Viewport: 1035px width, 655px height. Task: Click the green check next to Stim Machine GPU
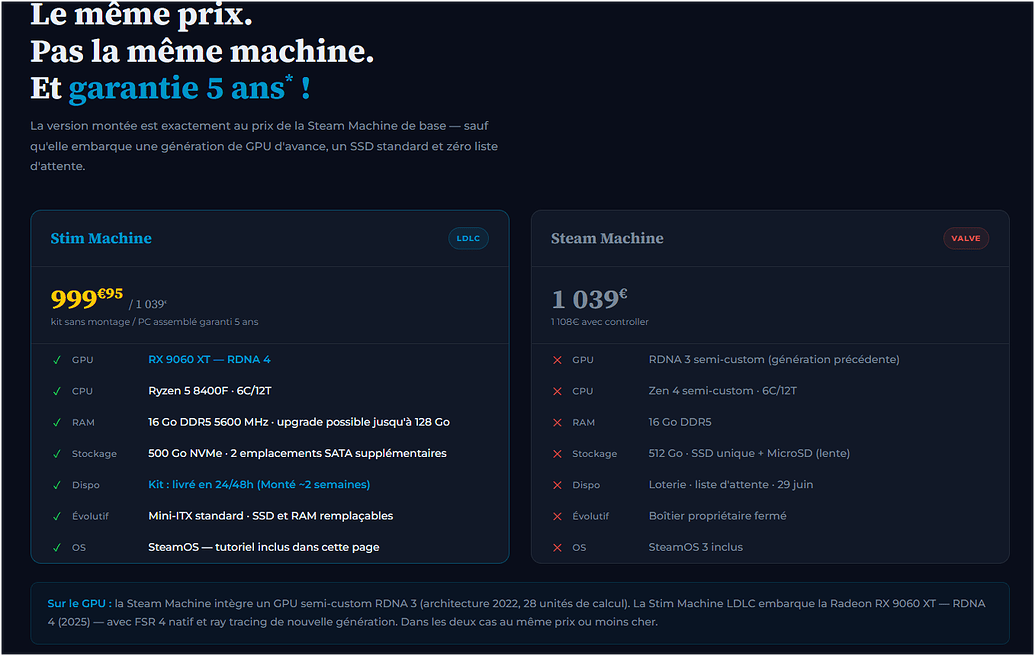[57, 360]
